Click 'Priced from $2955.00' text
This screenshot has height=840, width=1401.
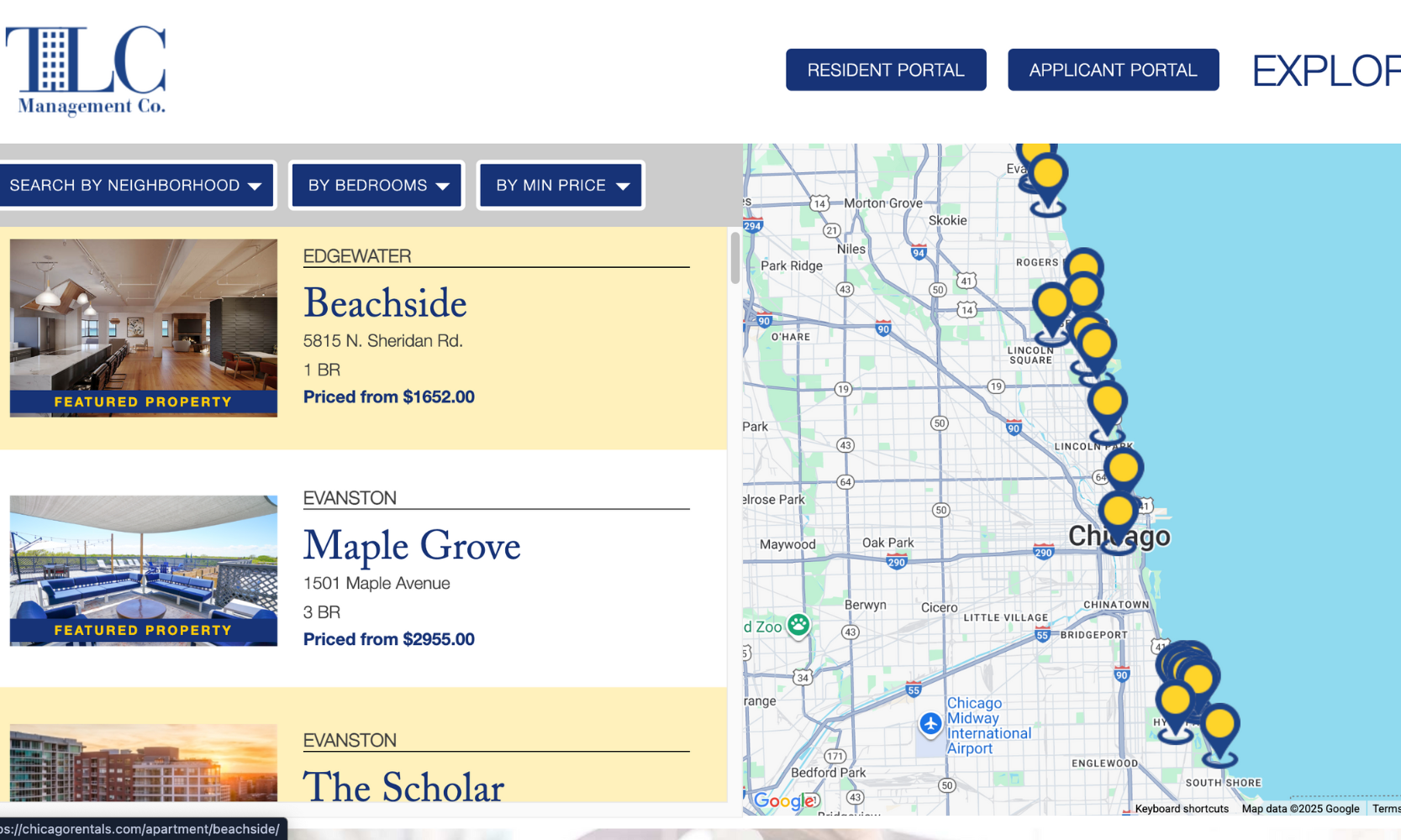click(x=389, y=639)
